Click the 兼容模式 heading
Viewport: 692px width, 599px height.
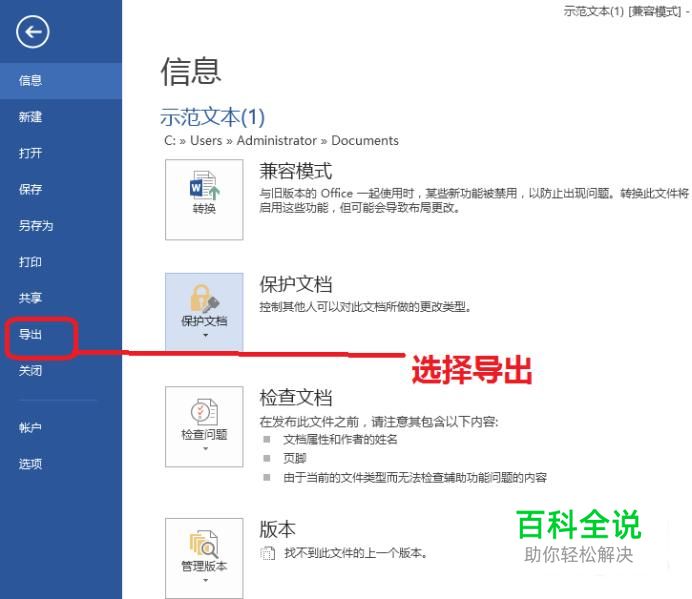point(296,171)
